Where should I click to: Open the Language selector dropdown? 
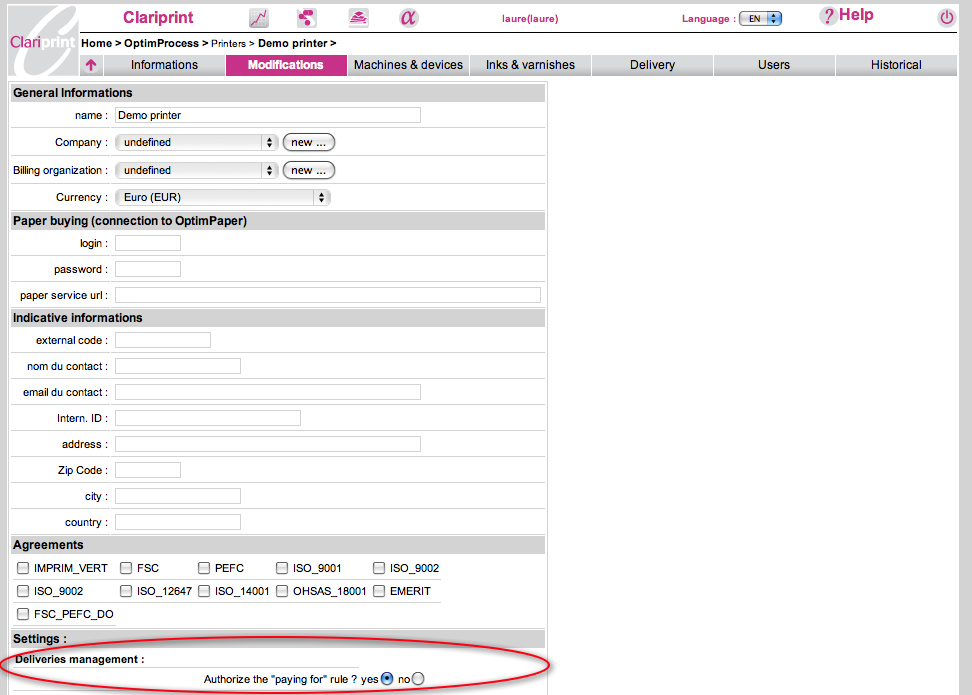pyautogui.click(x=760, y=18)
